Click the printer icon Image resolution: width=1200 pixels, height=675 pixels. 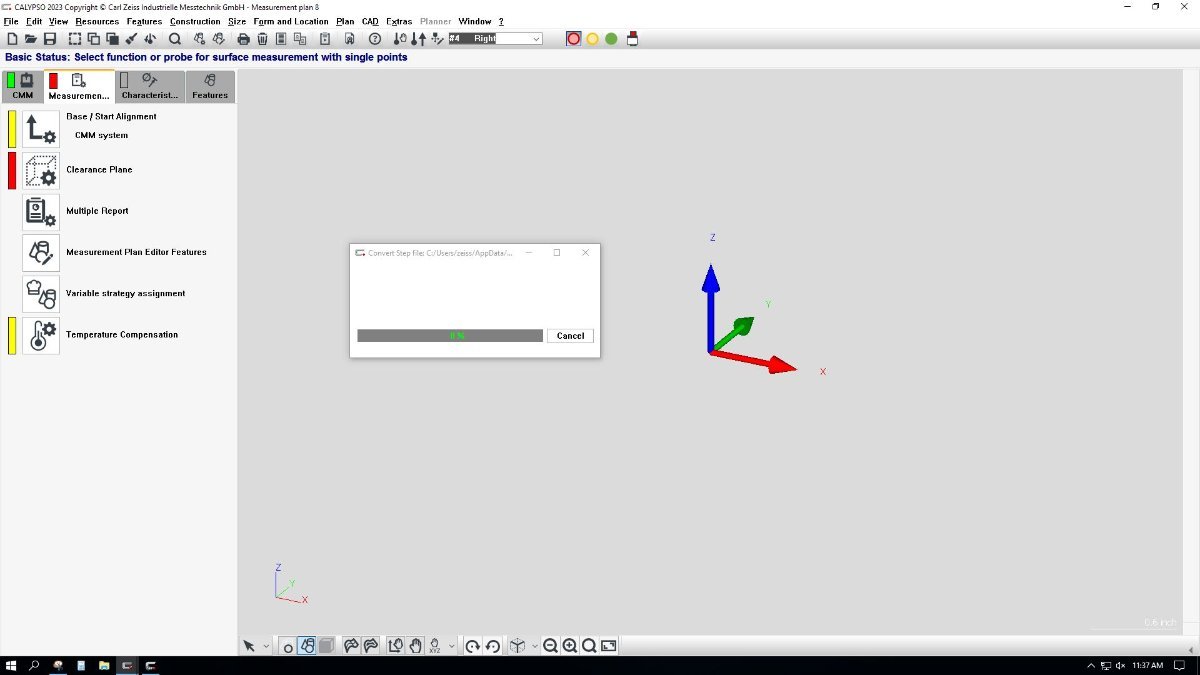(243, 39)
